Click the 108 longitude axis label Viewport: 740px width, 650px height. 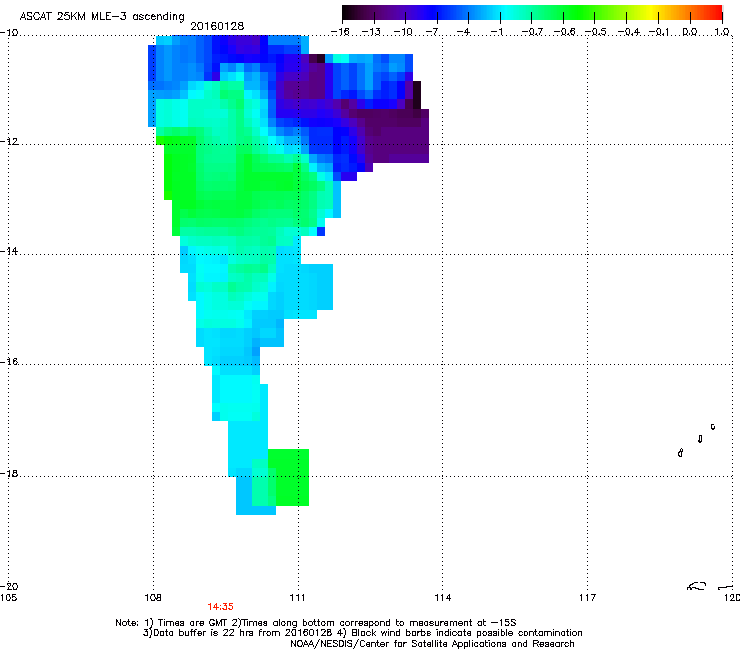click(x=153, y=598)
